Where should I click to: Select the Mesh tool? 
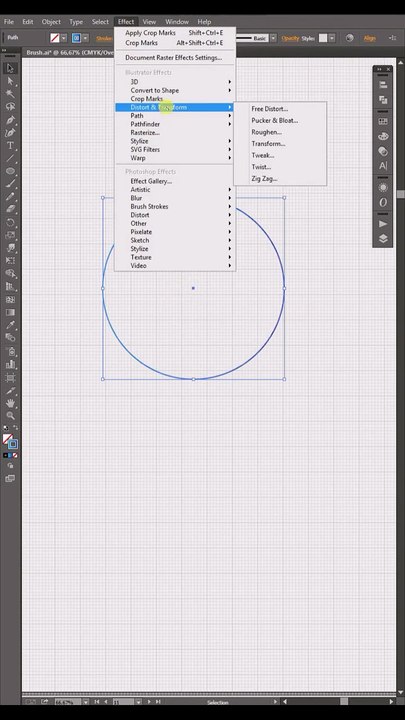(x=10, y=299)
